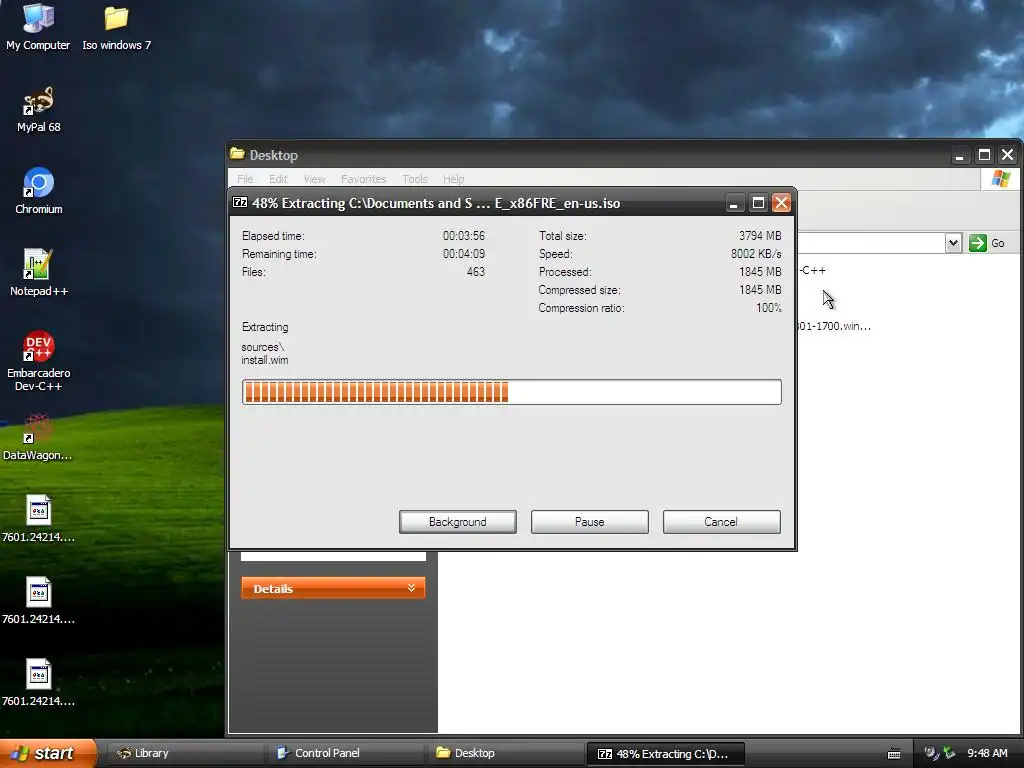Click the Elapsed time value 00:03:56

(x=464, y=235)
